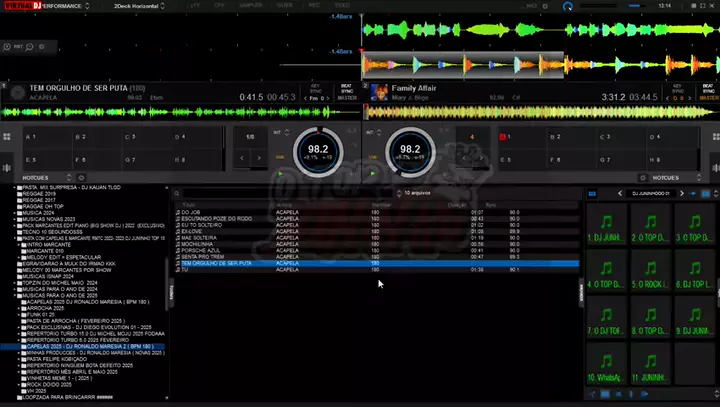720x407 pixels.
Task: Click deck 1 pad options circle icon
Action: 81,178
